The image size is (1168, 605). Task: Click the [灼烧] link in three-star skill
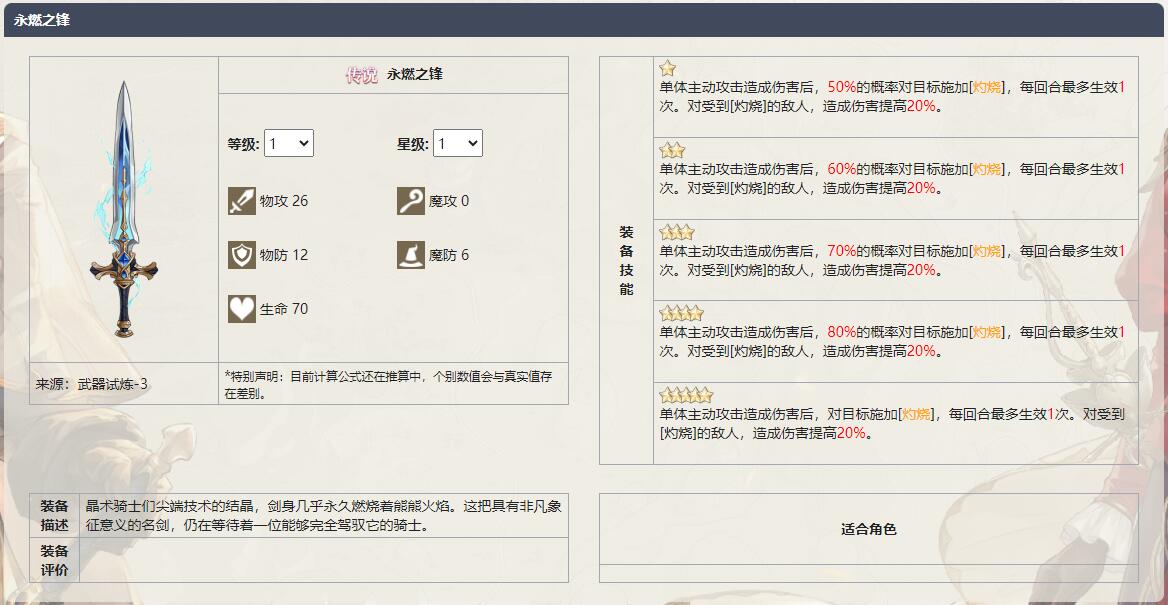point(987,251)
